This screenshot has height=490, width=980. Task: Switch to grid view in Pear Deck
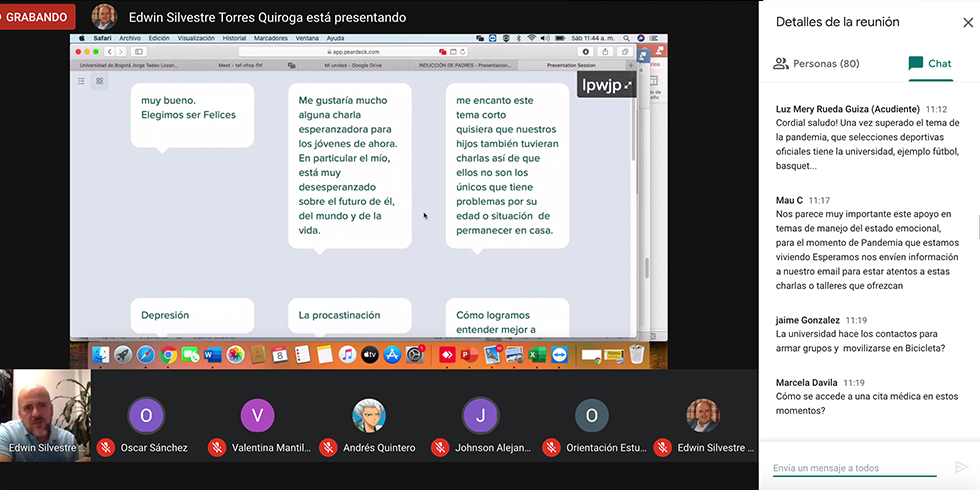point(100,81)
